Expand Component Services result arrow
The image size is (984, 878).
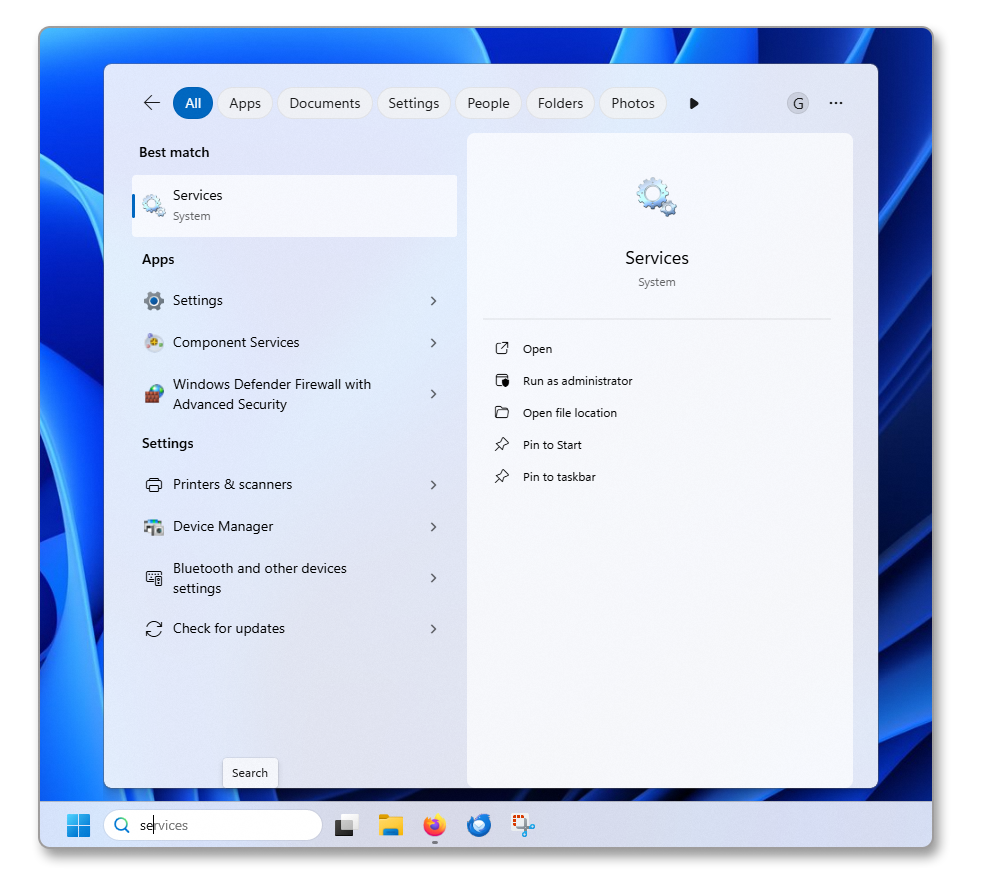pyautogui.click(x=433, y=343)
